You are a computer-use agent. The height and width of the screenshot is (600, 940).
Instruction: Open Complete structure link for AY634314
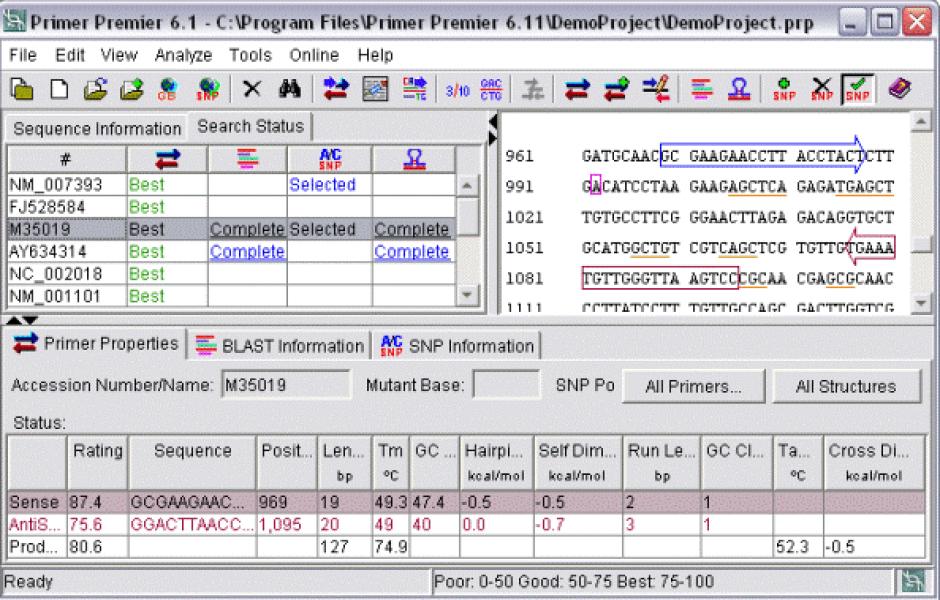[x=411, y=252]
